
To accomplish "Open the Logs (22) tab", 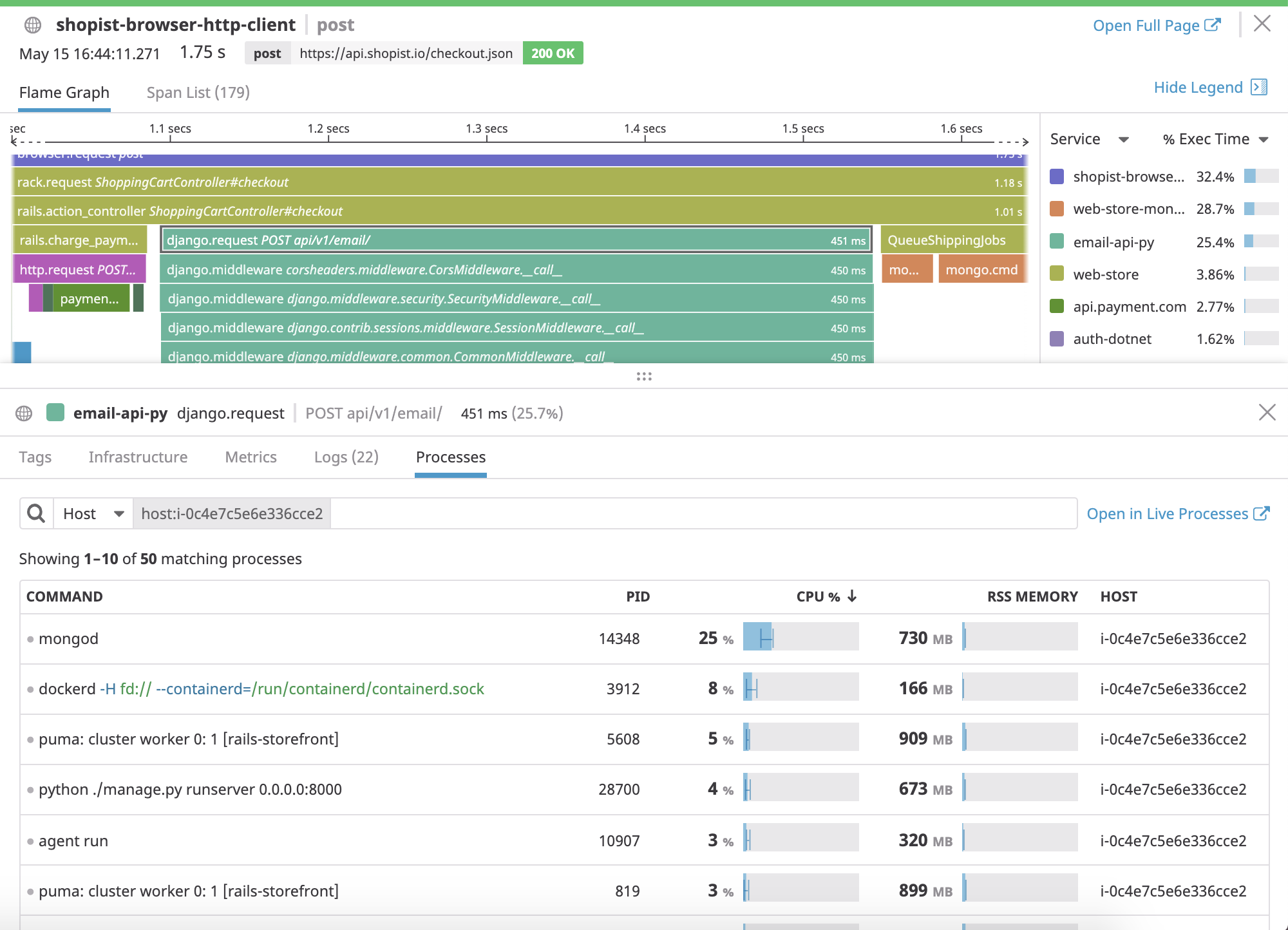I will (346, 457).
